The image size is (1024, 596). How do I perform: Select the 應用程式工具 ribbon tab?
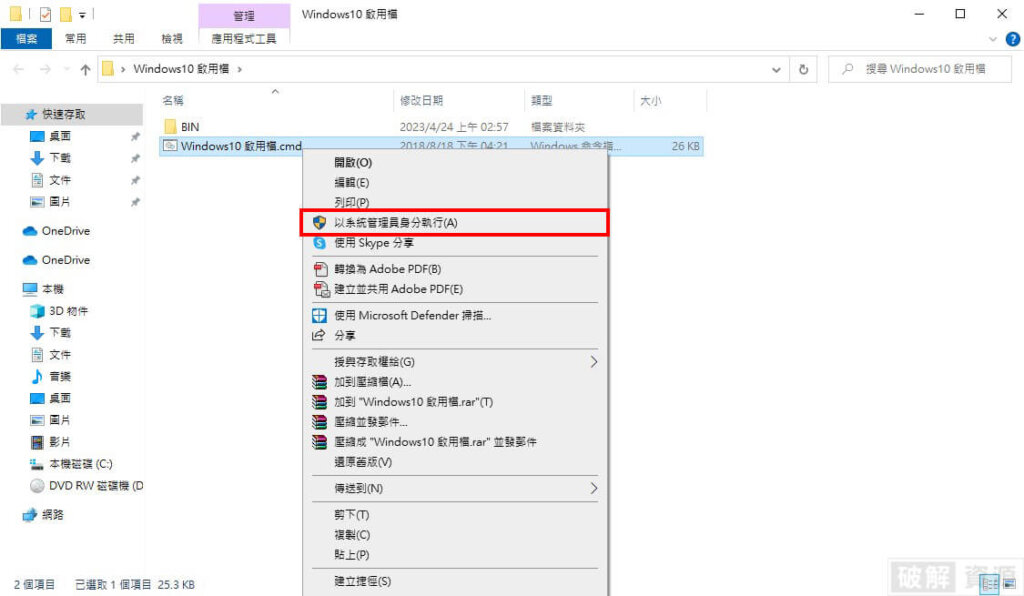tap(244, 39)
